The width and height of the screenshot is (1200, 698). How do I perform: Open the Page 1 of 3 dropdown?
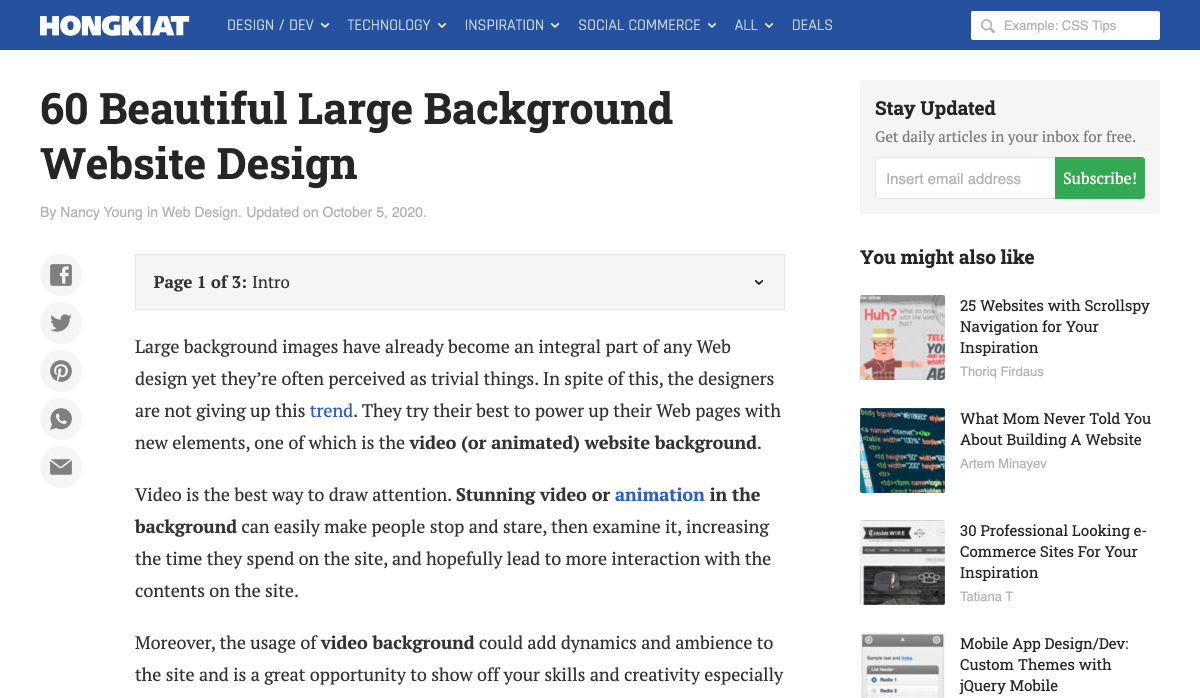460,282
